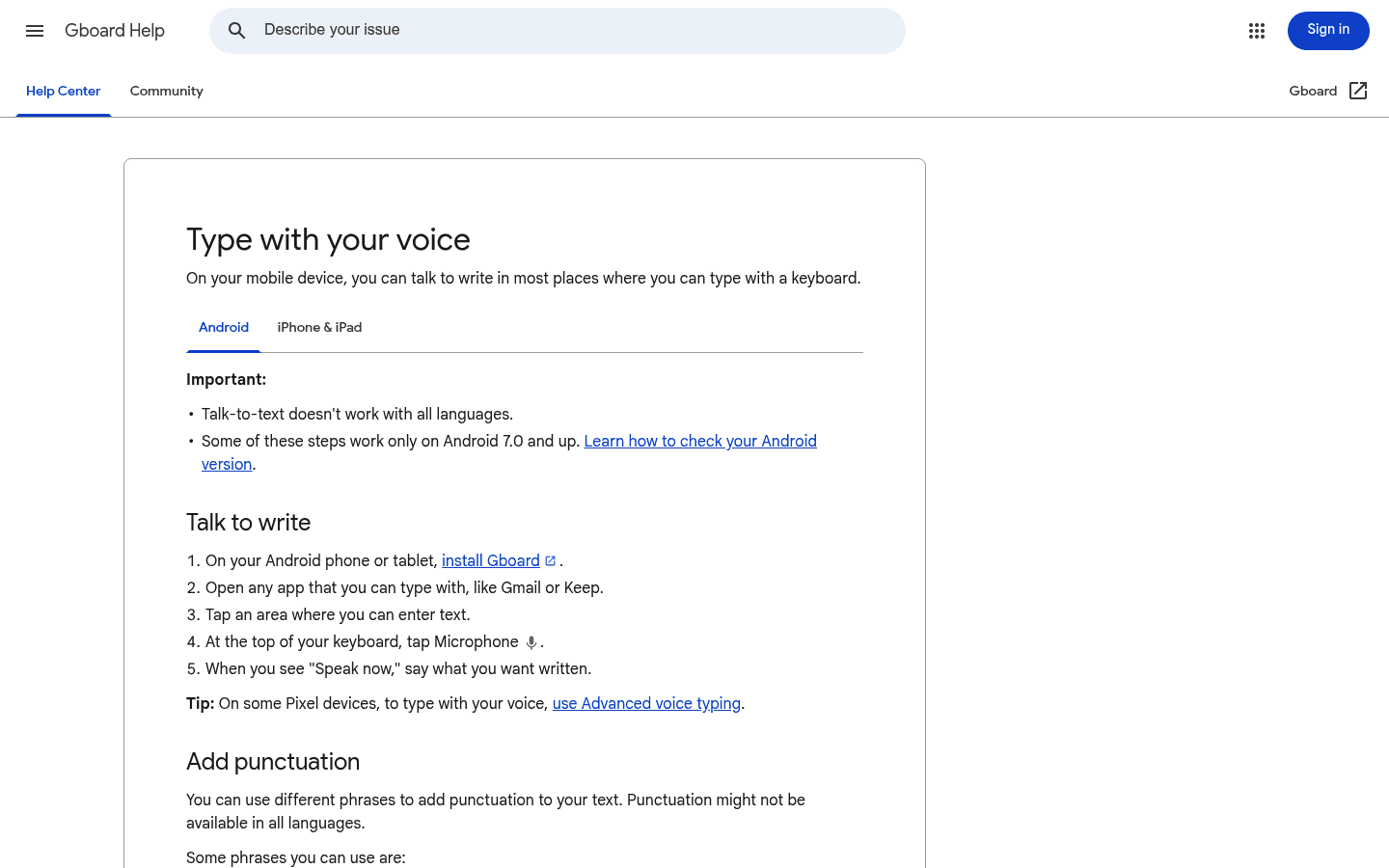Open the Gboard product link
Image resolution: width=1389 pixels, height=868 pixels.
point(1328,91)
